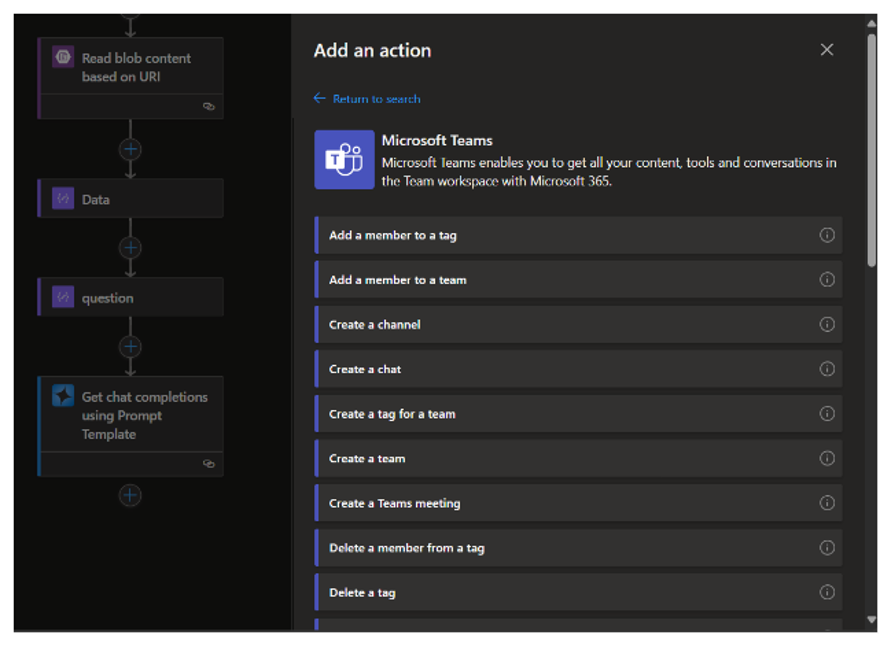Screen dimensions: 891x646
Task: Select the Add a member to a tag action
Action: click(x=578, y=235)
